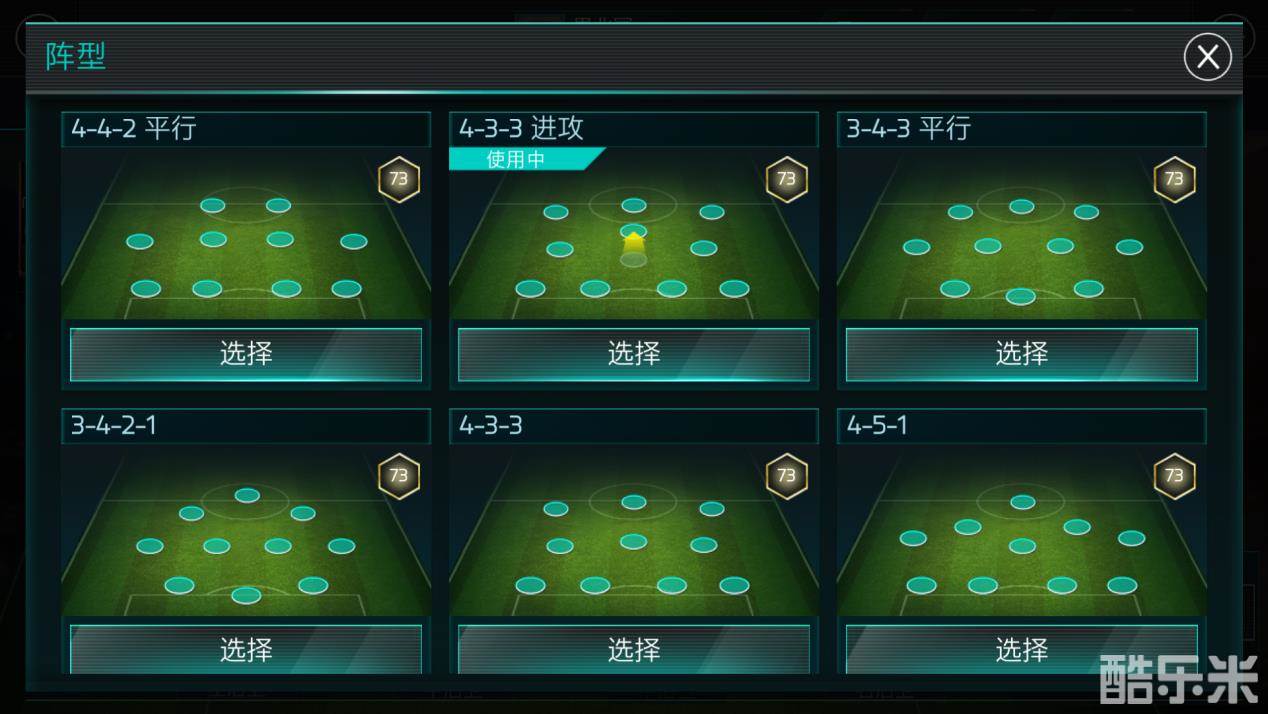Click 选择 under 3-4-3 平行 formation
The height and width of the screenshot is (714, 1268).
(x=1021, y=354)
